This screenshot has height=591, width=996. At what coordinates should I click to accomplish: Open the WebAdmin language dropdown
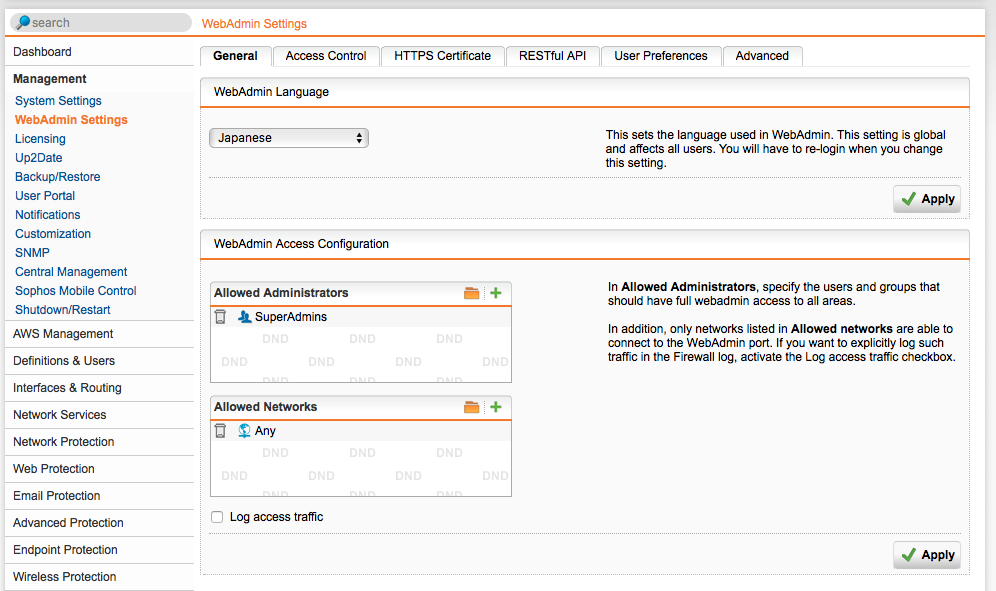click(289, 138)
